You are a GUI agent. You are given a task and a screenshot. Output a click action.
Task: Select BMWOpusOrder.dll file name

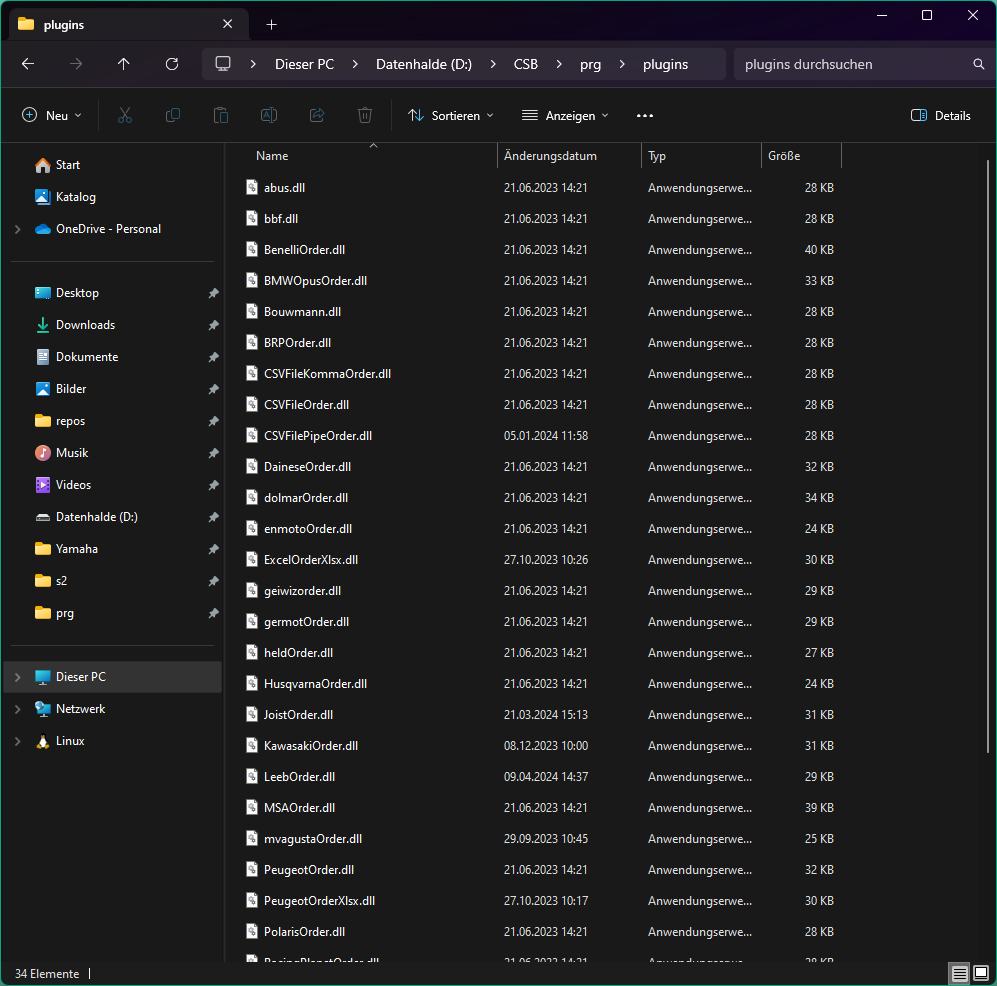[x=315, y=280]
